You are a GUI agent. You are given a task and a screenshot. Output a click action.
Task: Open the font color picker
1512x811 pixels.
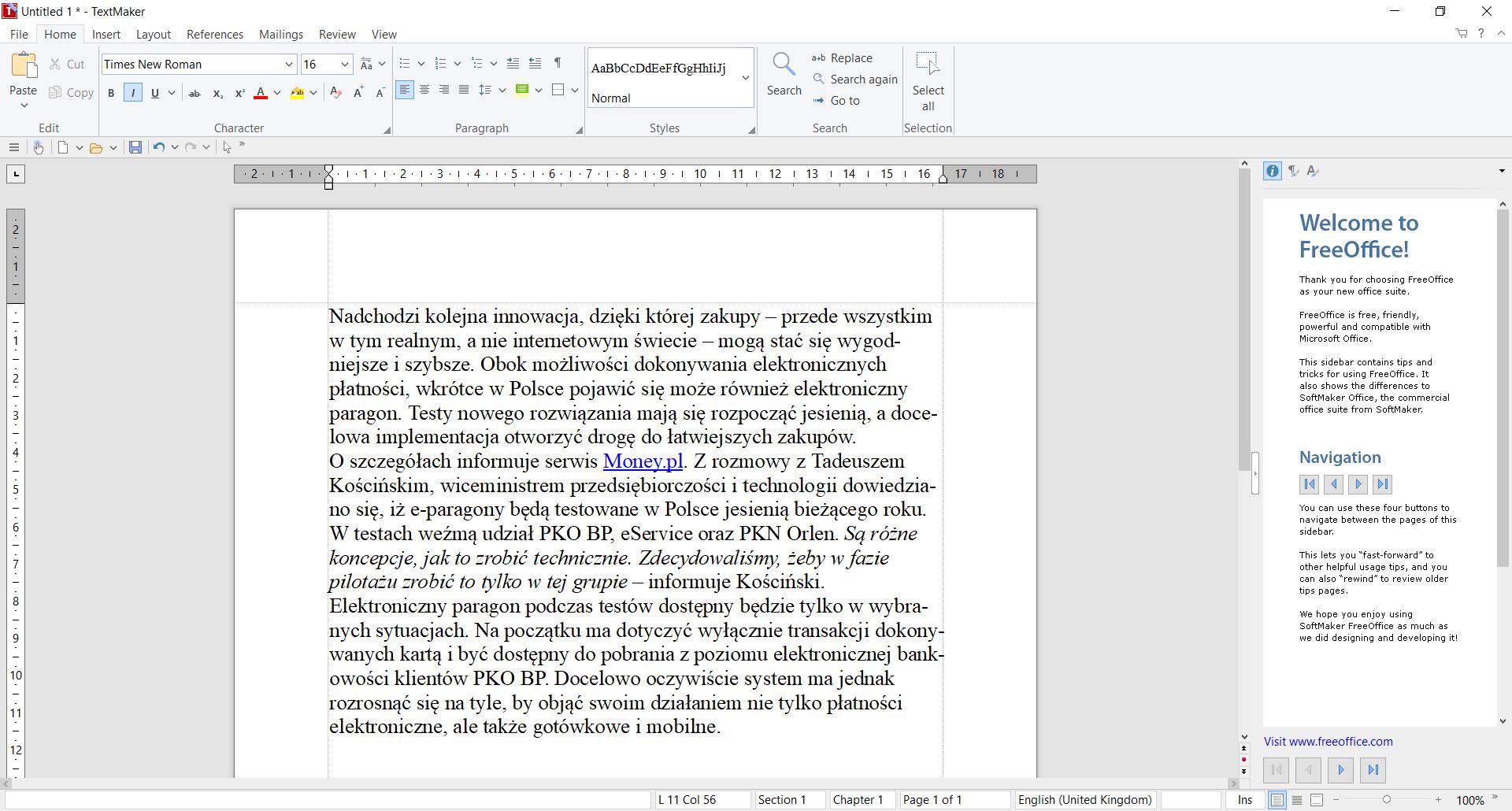[x=276, y=92]
